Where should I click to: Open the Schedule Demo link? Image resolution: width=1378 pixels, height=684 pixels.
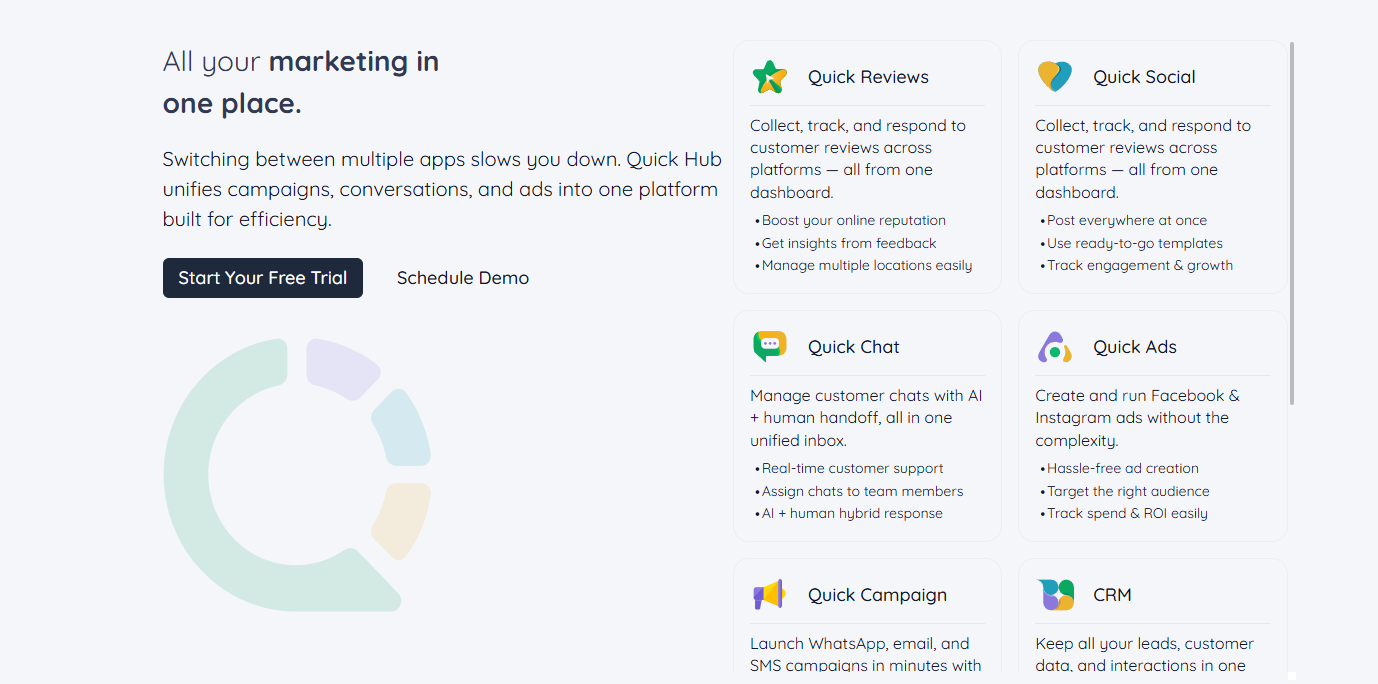click(x=463, y=278)
